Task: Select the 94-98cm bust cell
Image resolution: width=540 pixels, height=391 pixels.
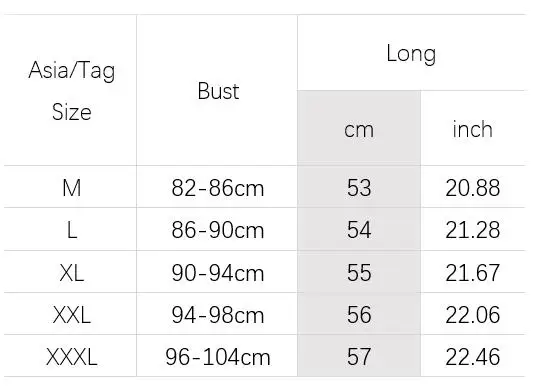Action: coord(218,315)
